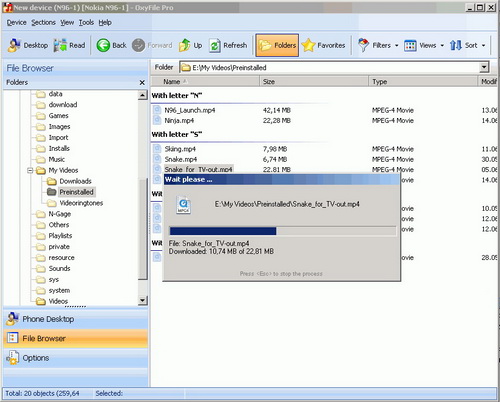Viewport: 500px width, 402px height.
Task: Click the Views grid icon
Action: [410, 45]
